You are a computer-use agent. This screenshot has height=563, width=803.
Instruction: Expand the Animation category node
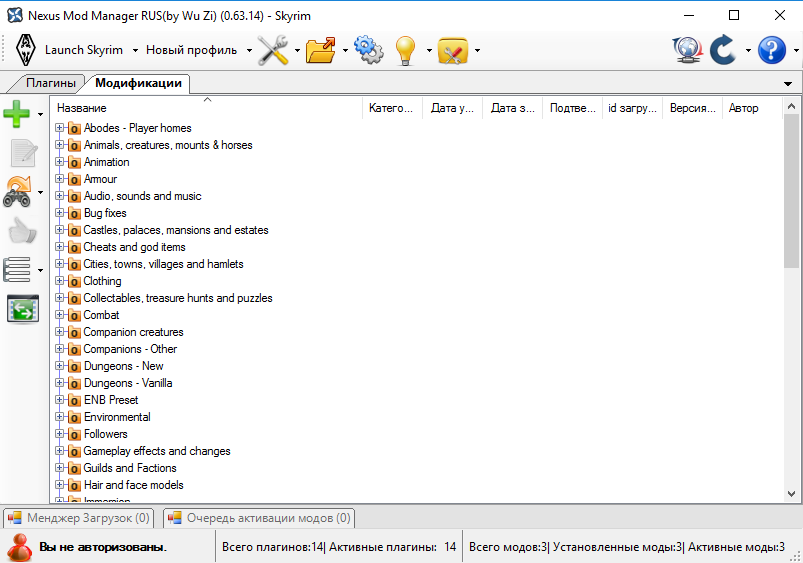[x=59, y=161]
